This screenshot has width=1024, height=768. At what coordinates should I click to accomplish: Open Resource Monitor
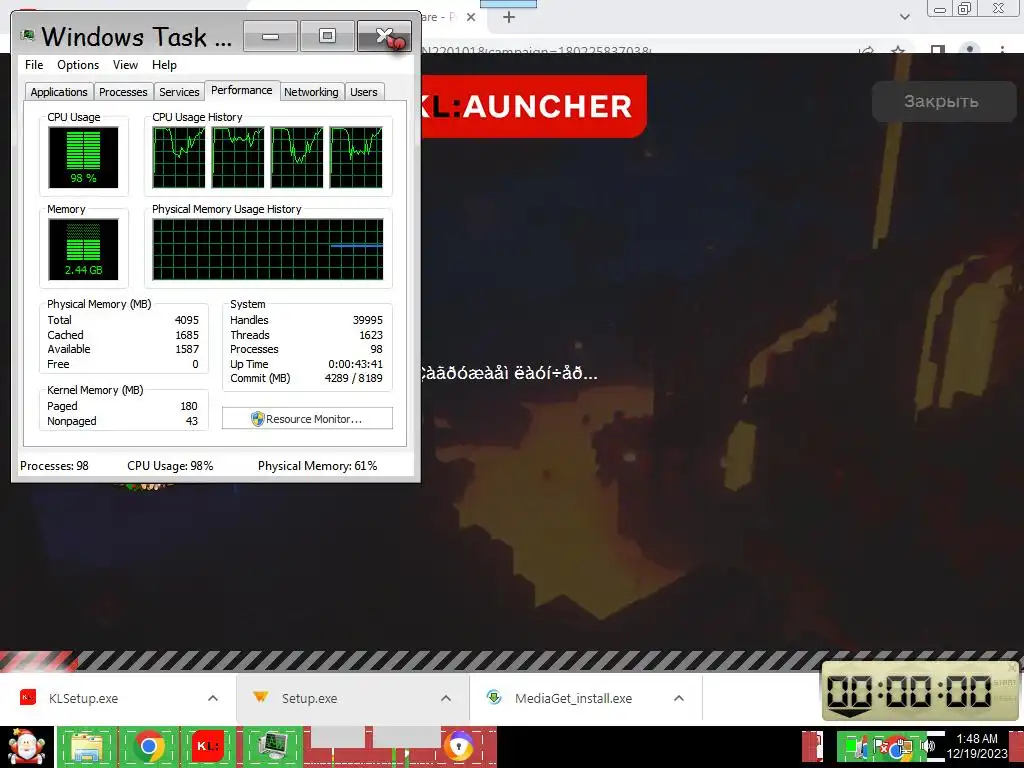point(307,419)
